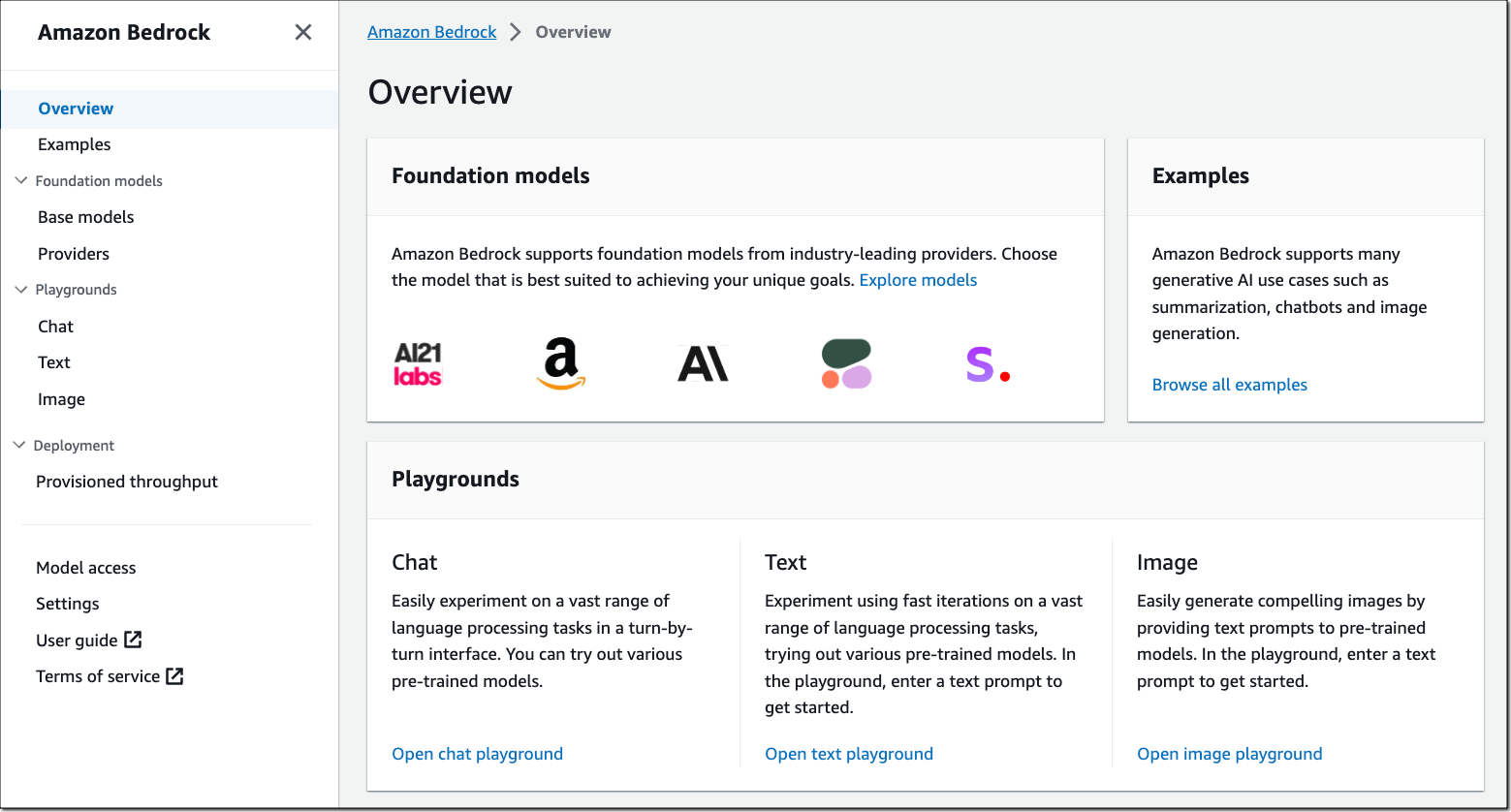
Task: Open the Image playground from sidebar
Action: tap(62, 399)
